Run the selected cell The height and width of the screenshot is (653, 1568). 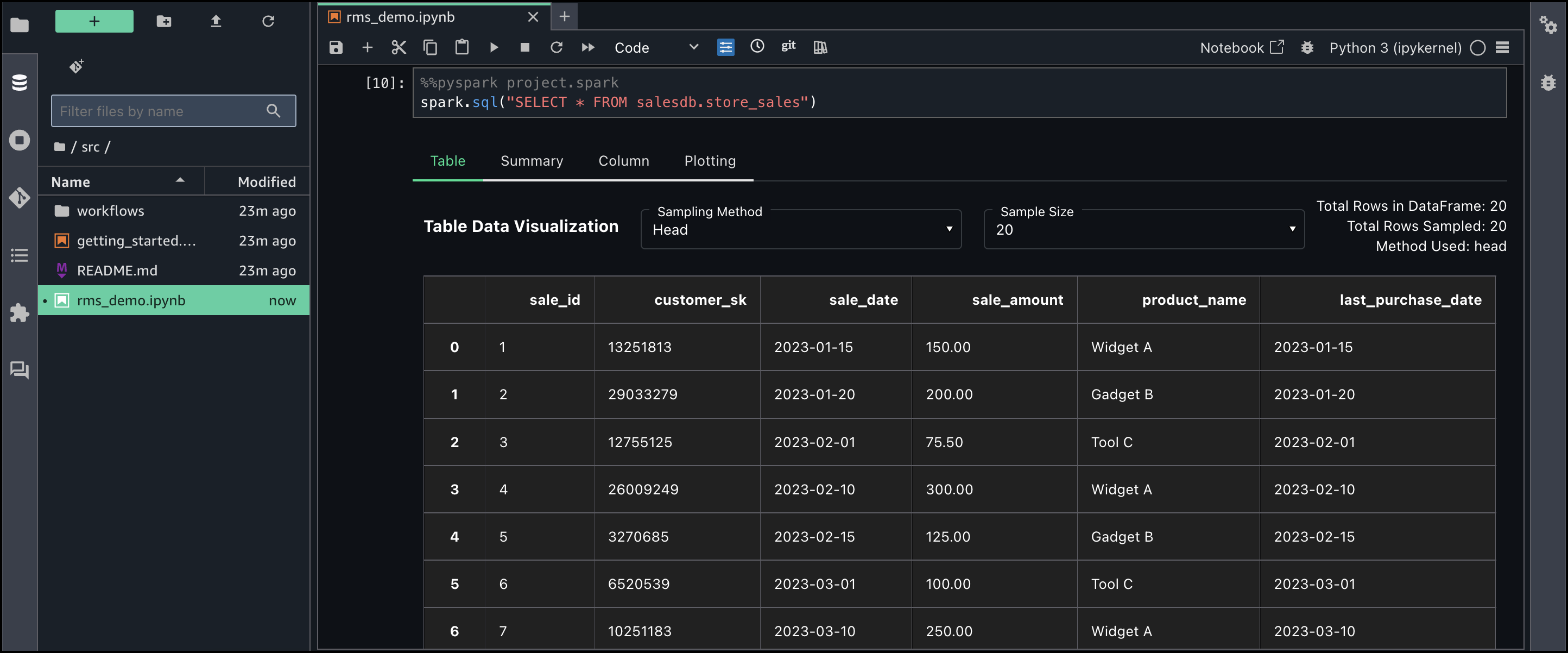click(494, 47)
